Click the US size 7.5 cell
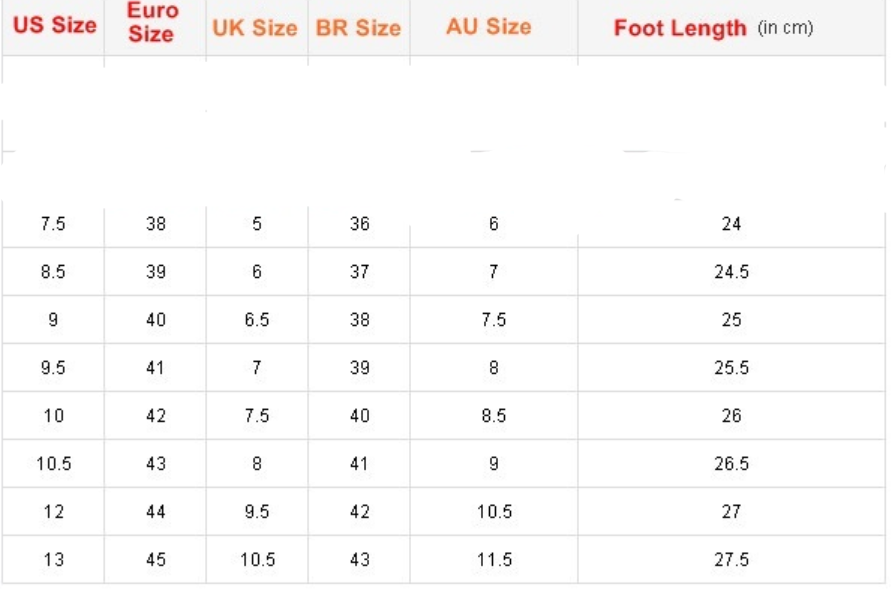 (x=53, y=224)
